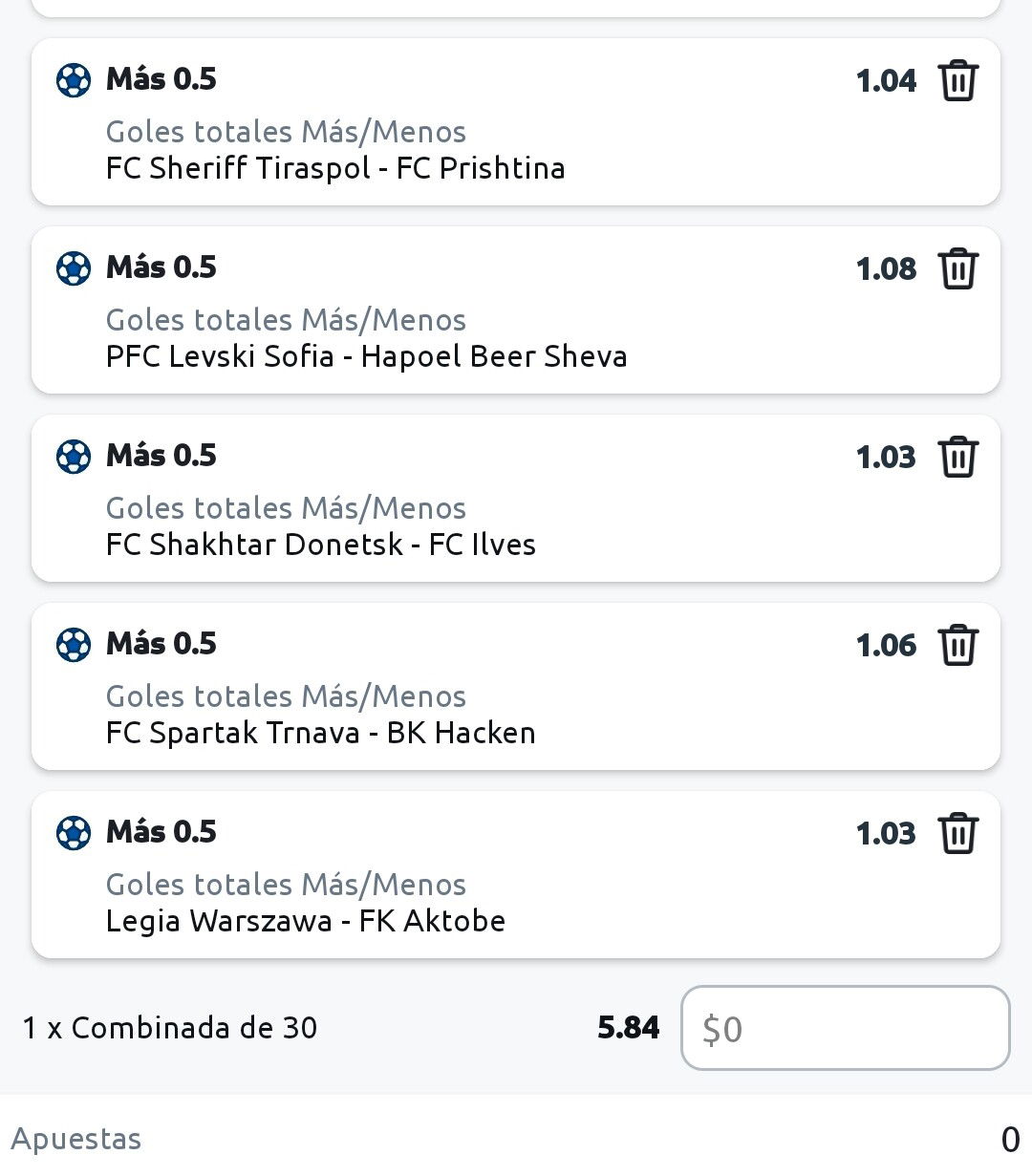
Task: Select the 1.06 odds on Spartak Trnava
Action: [x=886, y=646]
